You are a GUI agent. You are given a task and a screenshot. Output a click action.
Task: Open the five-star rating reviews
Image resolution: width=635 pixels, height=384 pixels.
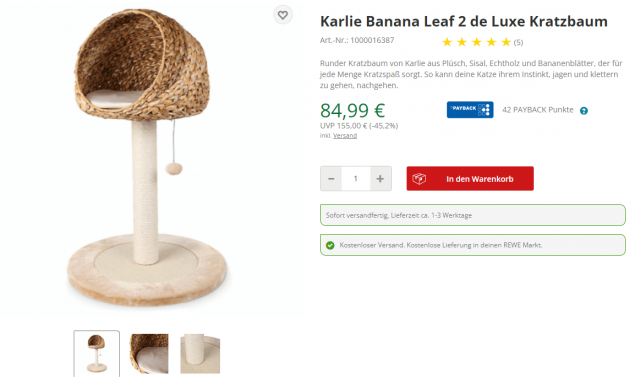click(x=476, y=42)
